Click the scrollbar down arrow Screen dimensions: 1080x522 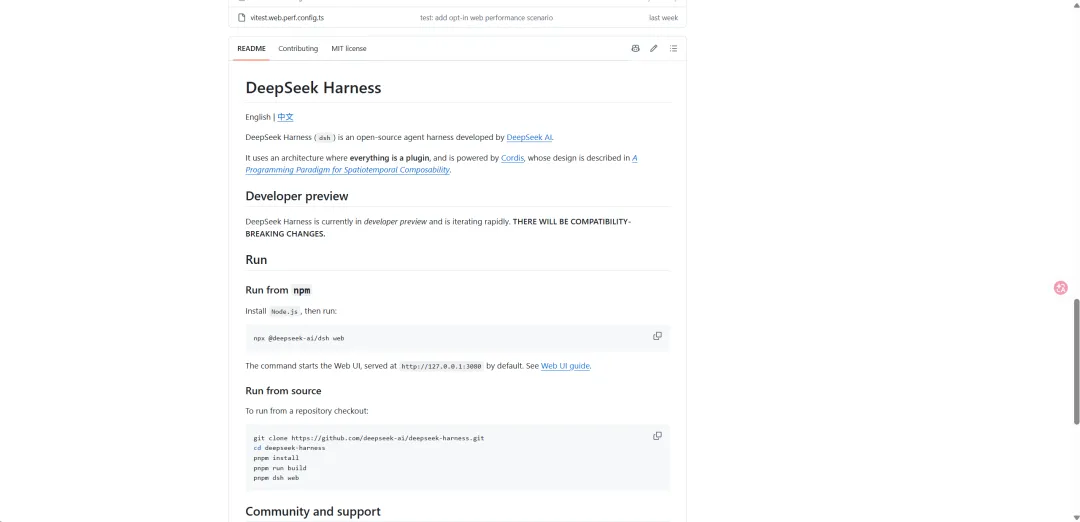pyautogui.click(x=1076, y=517)
